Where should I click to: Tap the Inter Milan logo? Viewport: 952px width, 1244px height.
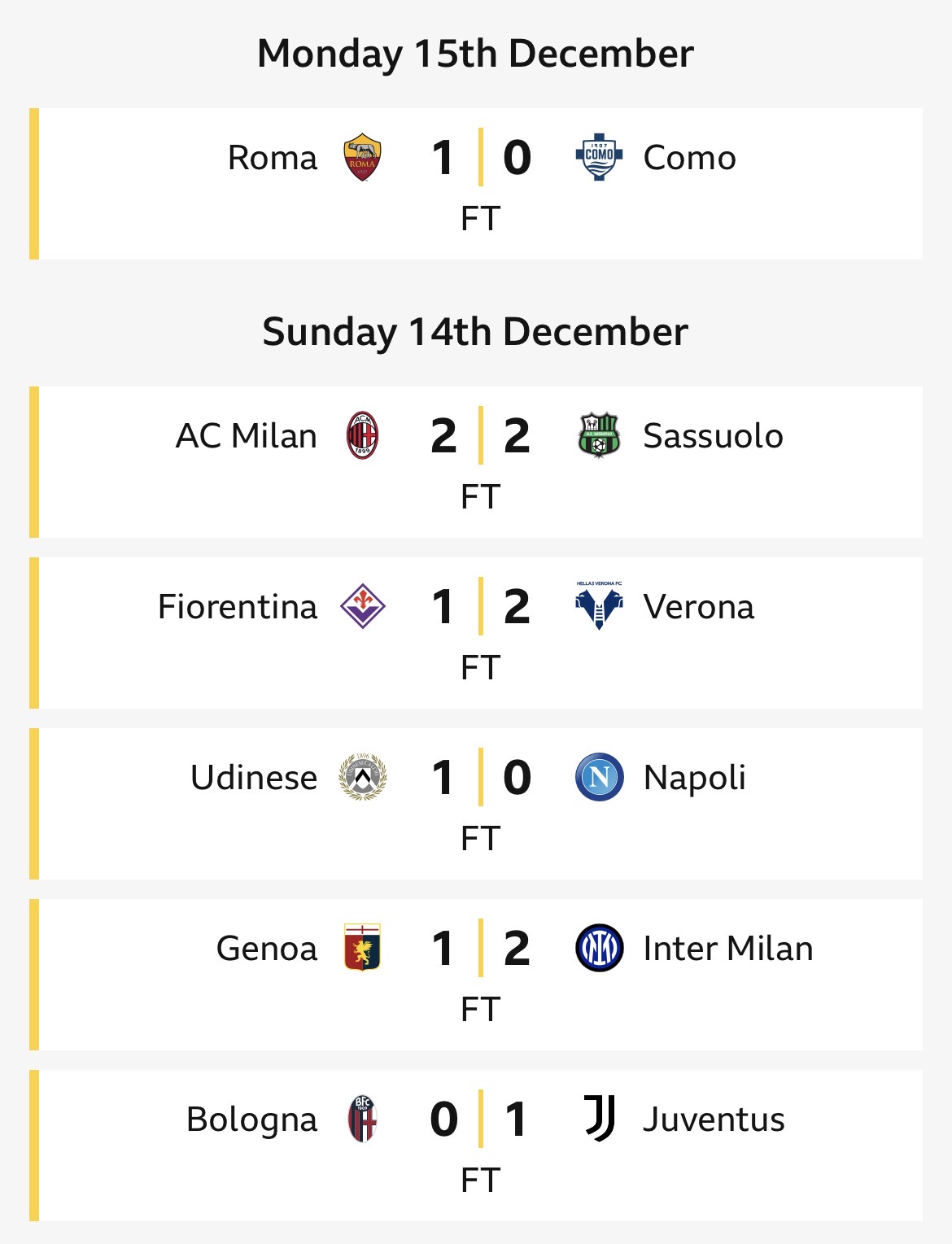click(599, 948)
